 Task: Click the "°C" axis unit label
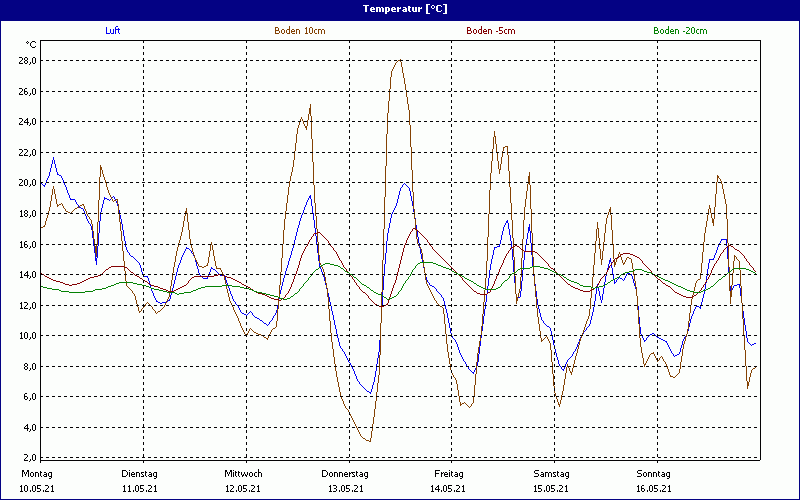pos(31,45)
